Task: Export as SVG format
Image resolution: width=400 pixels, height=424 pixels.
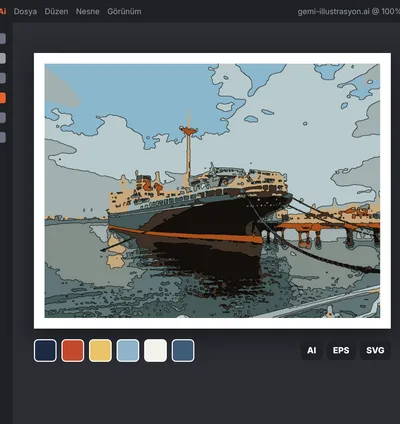Action: pyautogui.click(x=375, y=350)
